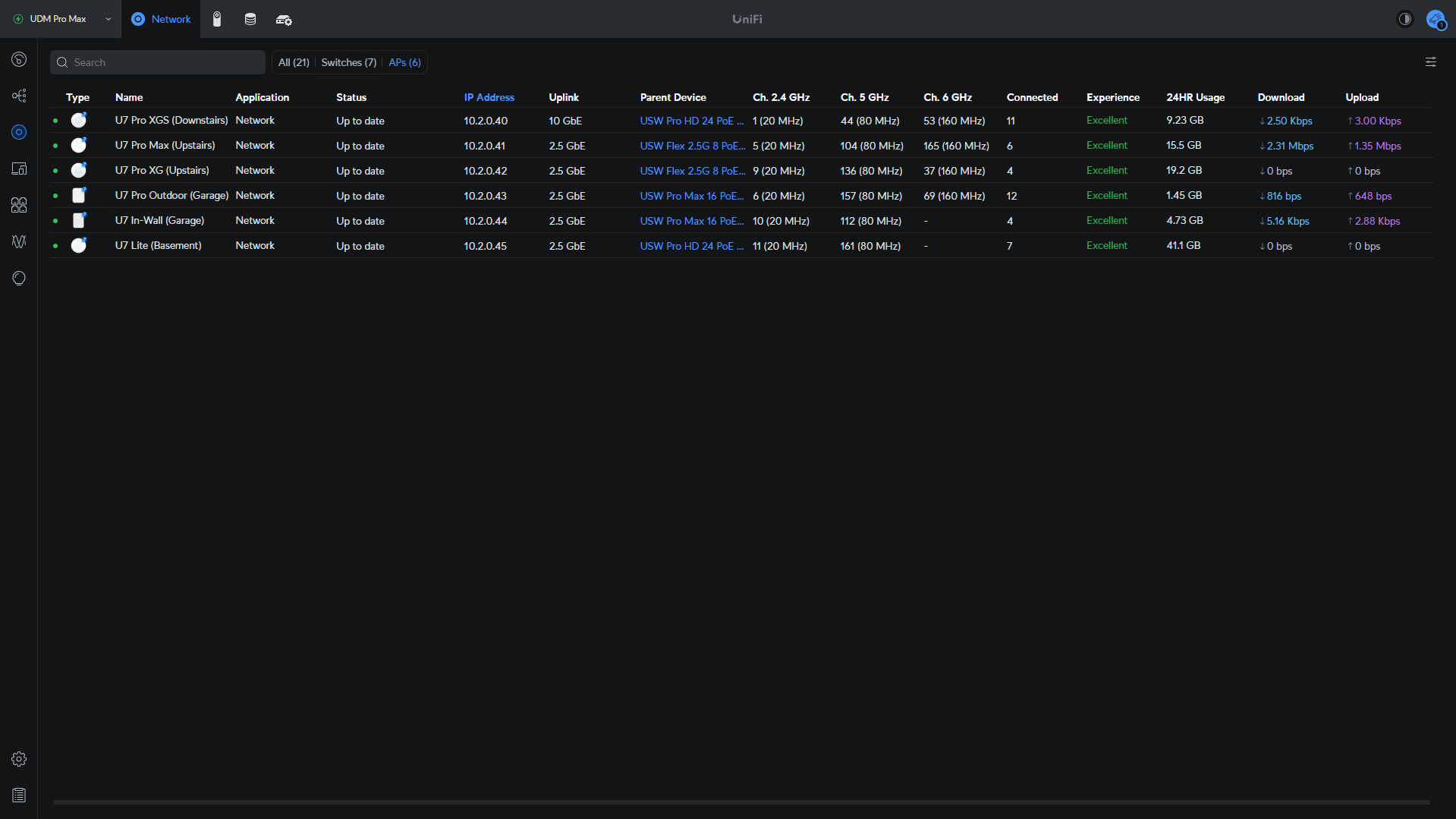Toggle the dark/light theme icon

click(x=1405, y=19)
